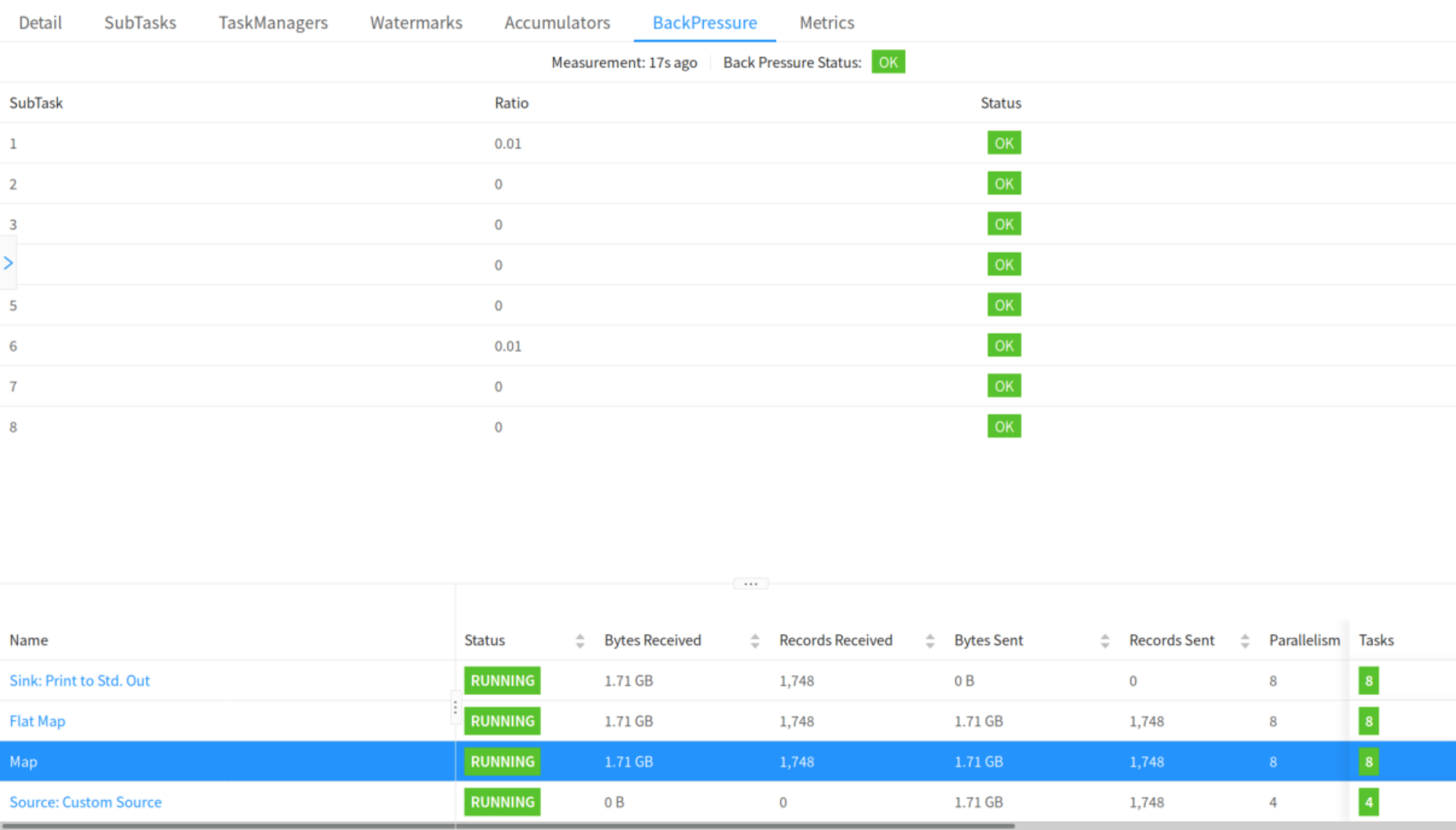Open the Metrics tab
This screenshot has height=830, width=1456.
(x=826, y=22)
